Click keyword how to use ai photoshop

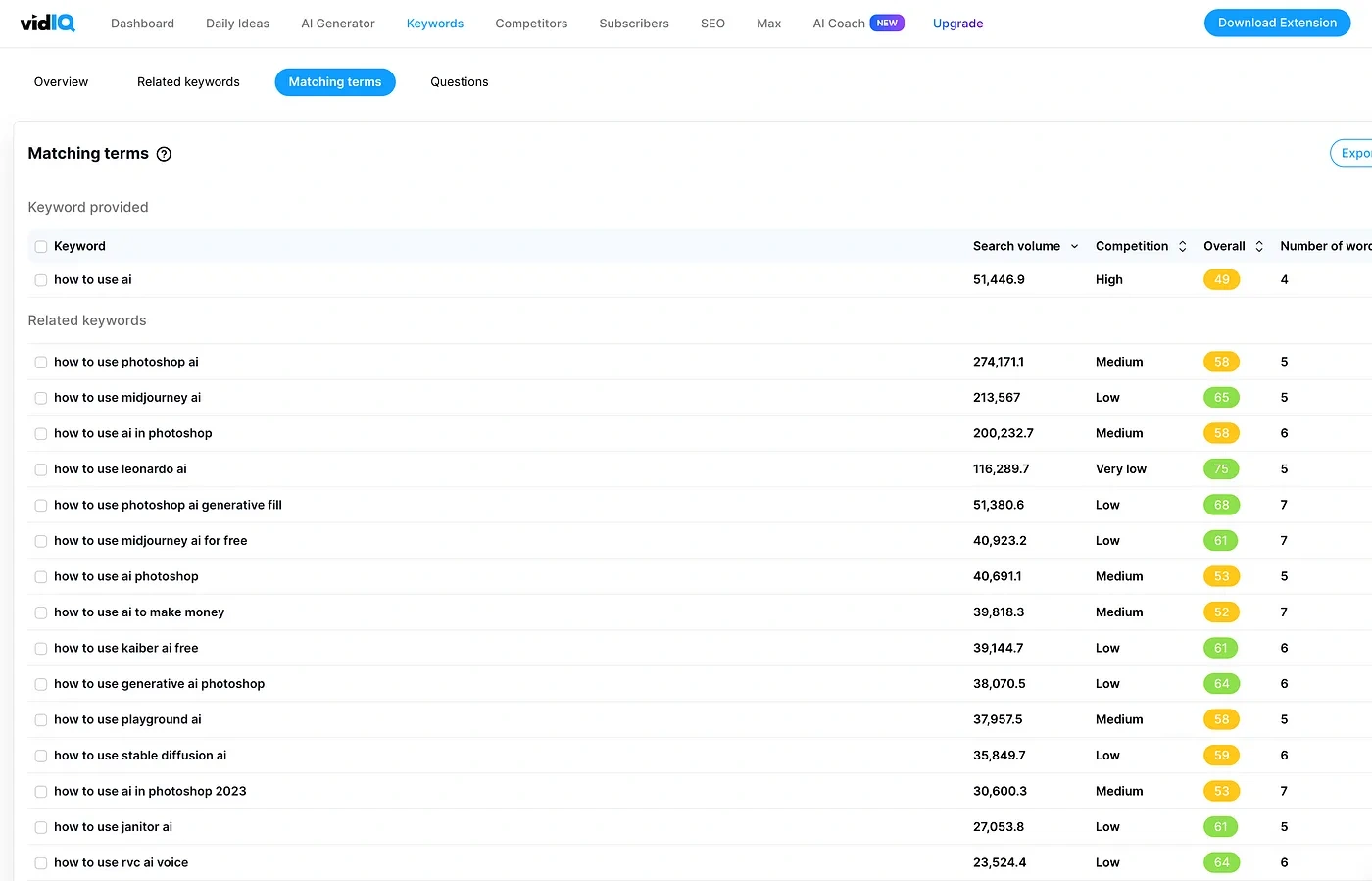tap(126, 576)
